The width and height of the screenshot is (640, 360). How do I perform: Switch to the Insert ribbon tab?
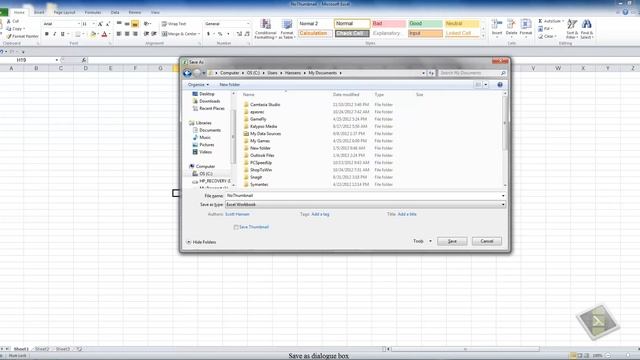coord(39,13)
